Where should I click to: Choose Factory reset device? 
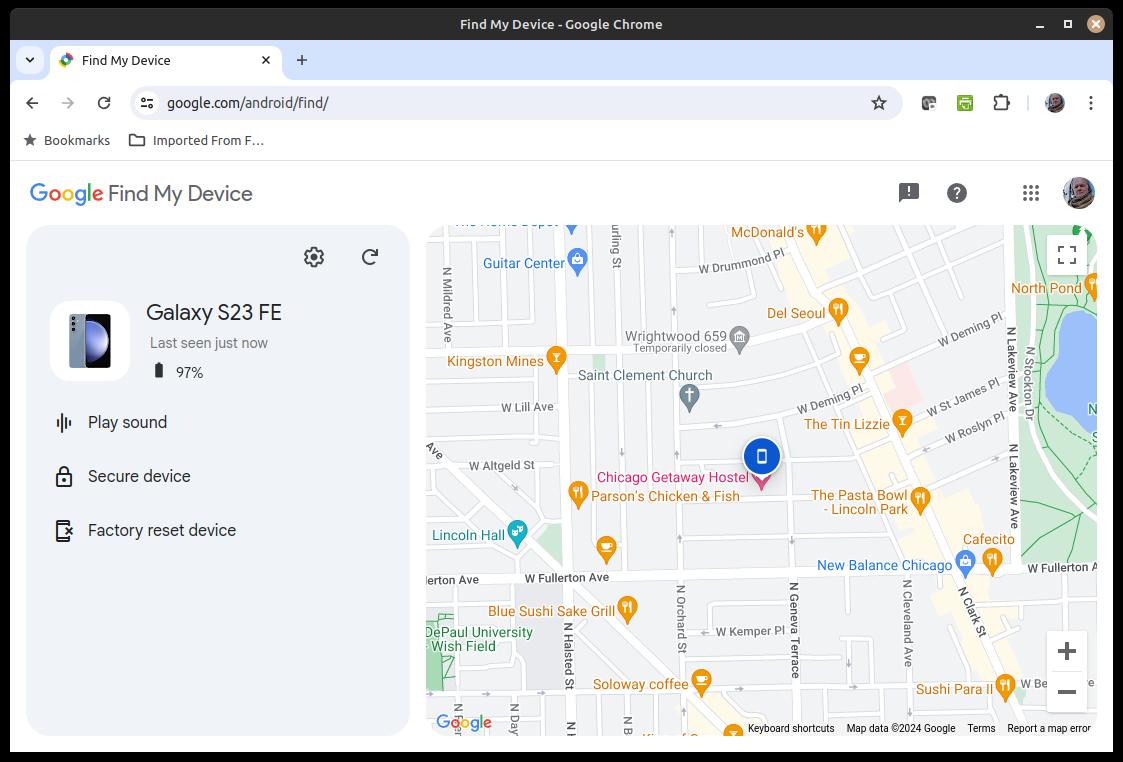pos(162,531)
